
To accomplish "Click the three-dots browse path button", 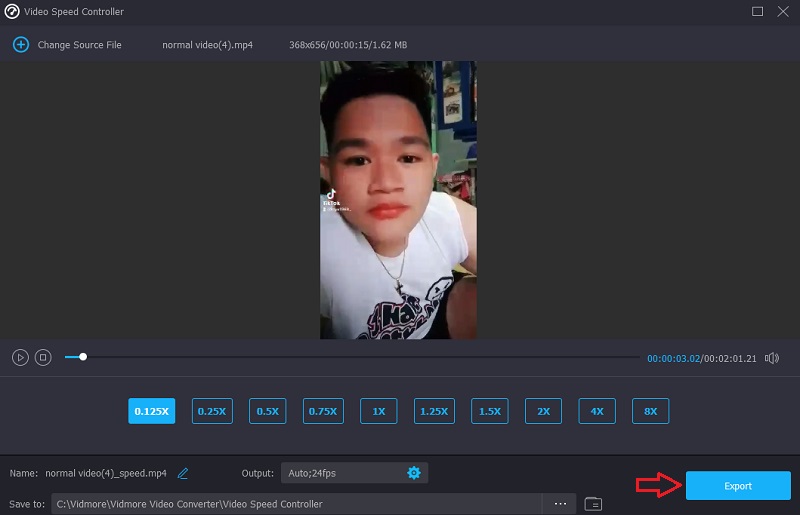I will point(560,503).
